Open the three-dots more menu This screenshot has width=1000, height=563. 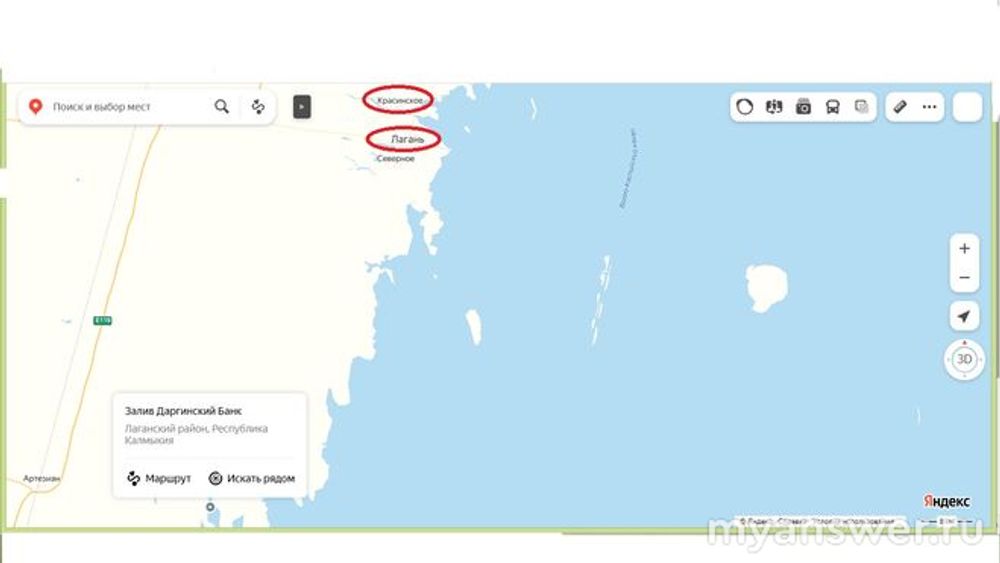pos(929,106)
